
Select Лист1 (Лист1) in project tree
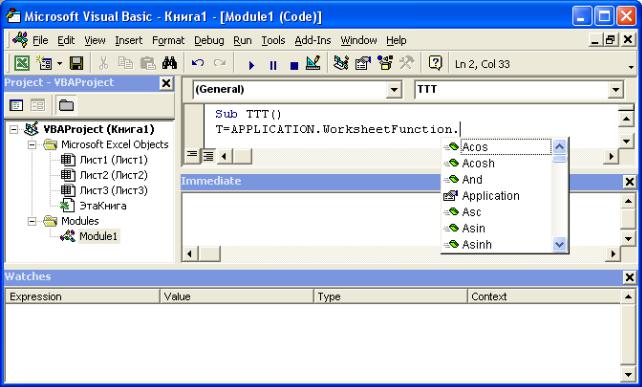point(113,160)
